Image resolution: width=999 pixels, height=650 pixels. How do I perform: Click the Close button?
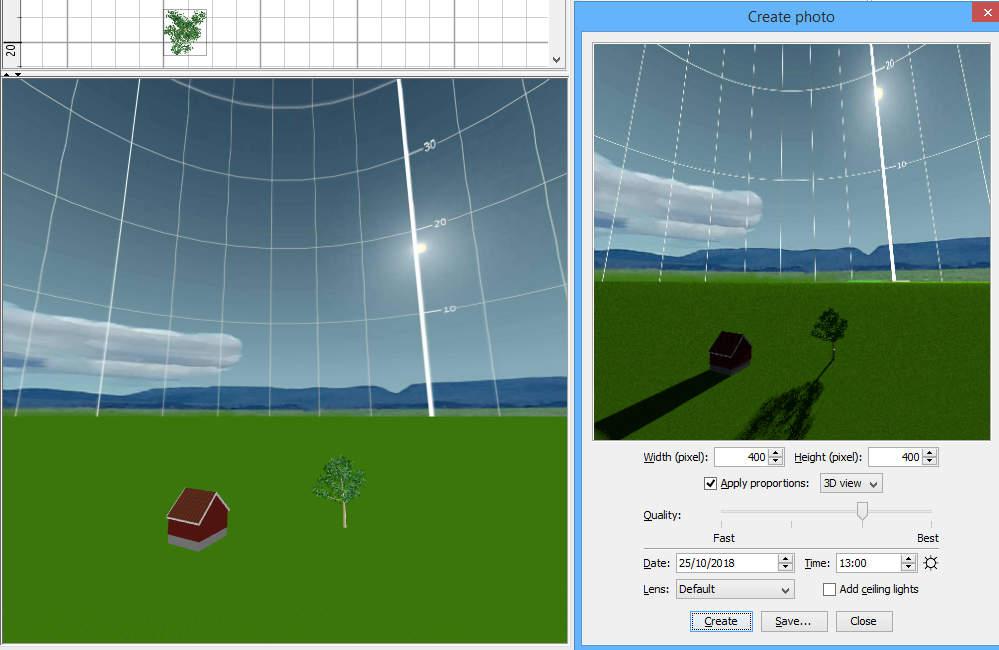(863, 621)
